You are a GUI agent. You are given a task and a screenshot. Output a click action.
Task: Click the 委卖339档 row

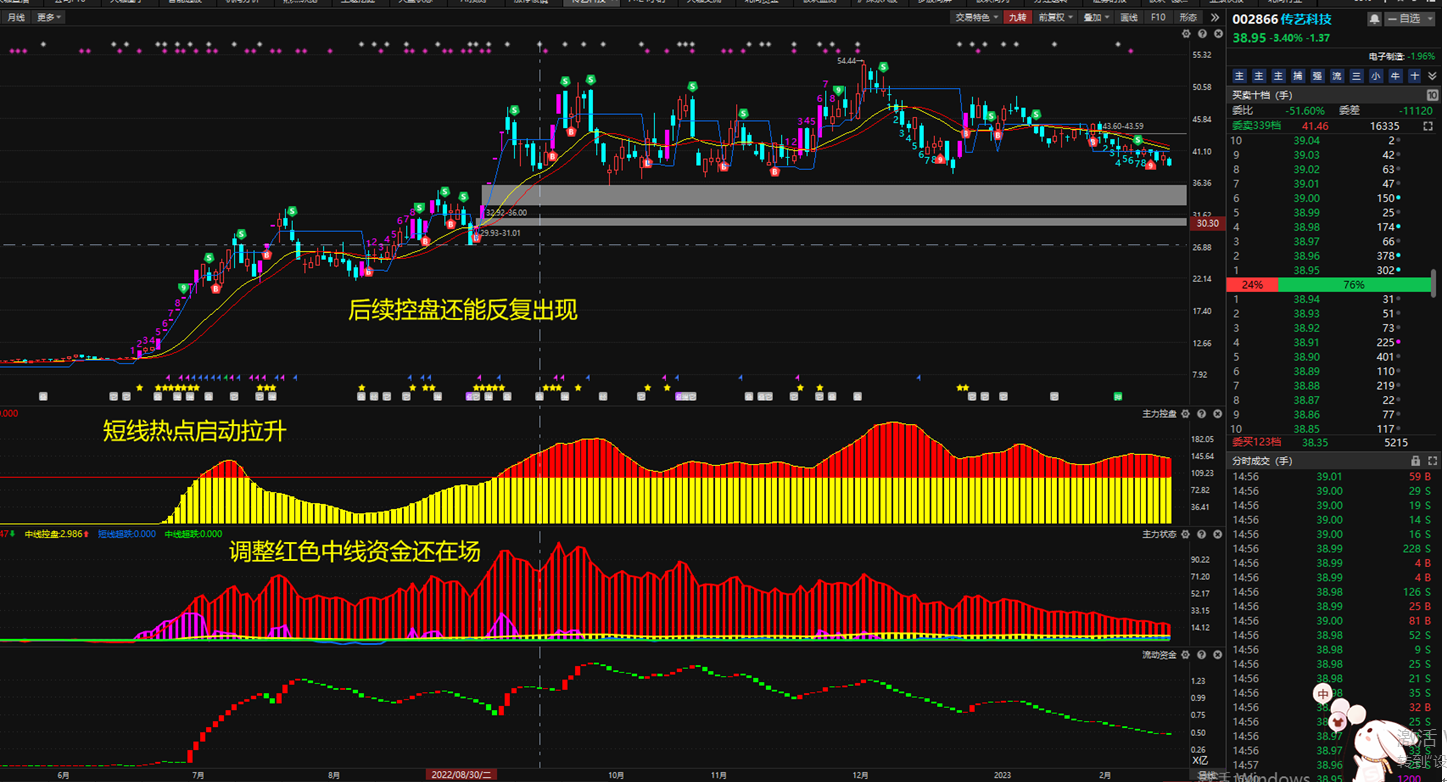(1333, 126)
